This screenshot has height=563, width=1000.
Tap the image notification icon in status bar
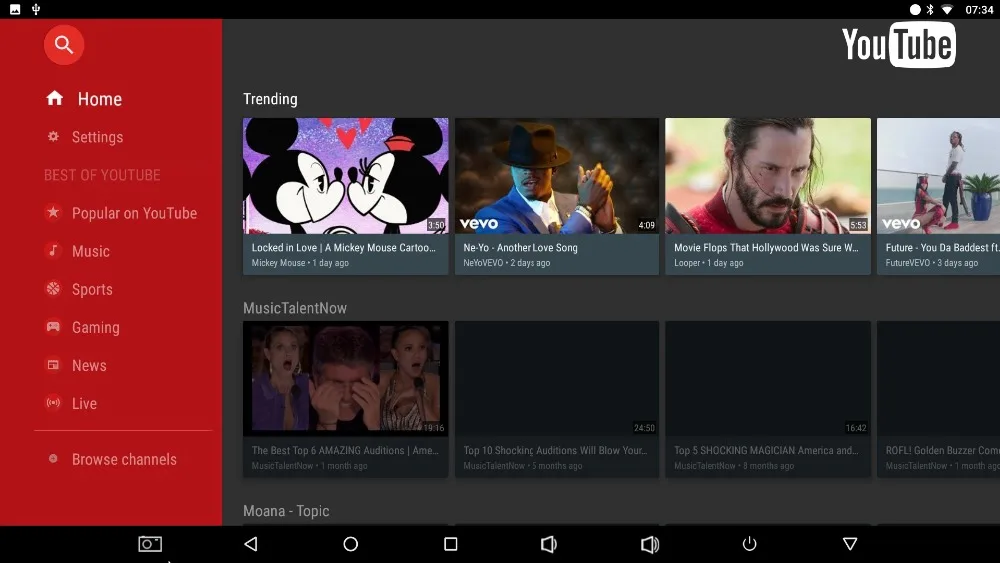[x=15, y=10]
